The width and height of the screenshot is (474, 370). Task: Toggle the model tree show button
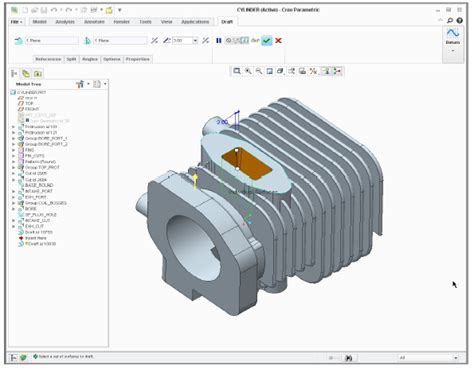click(x=14, y=73)
